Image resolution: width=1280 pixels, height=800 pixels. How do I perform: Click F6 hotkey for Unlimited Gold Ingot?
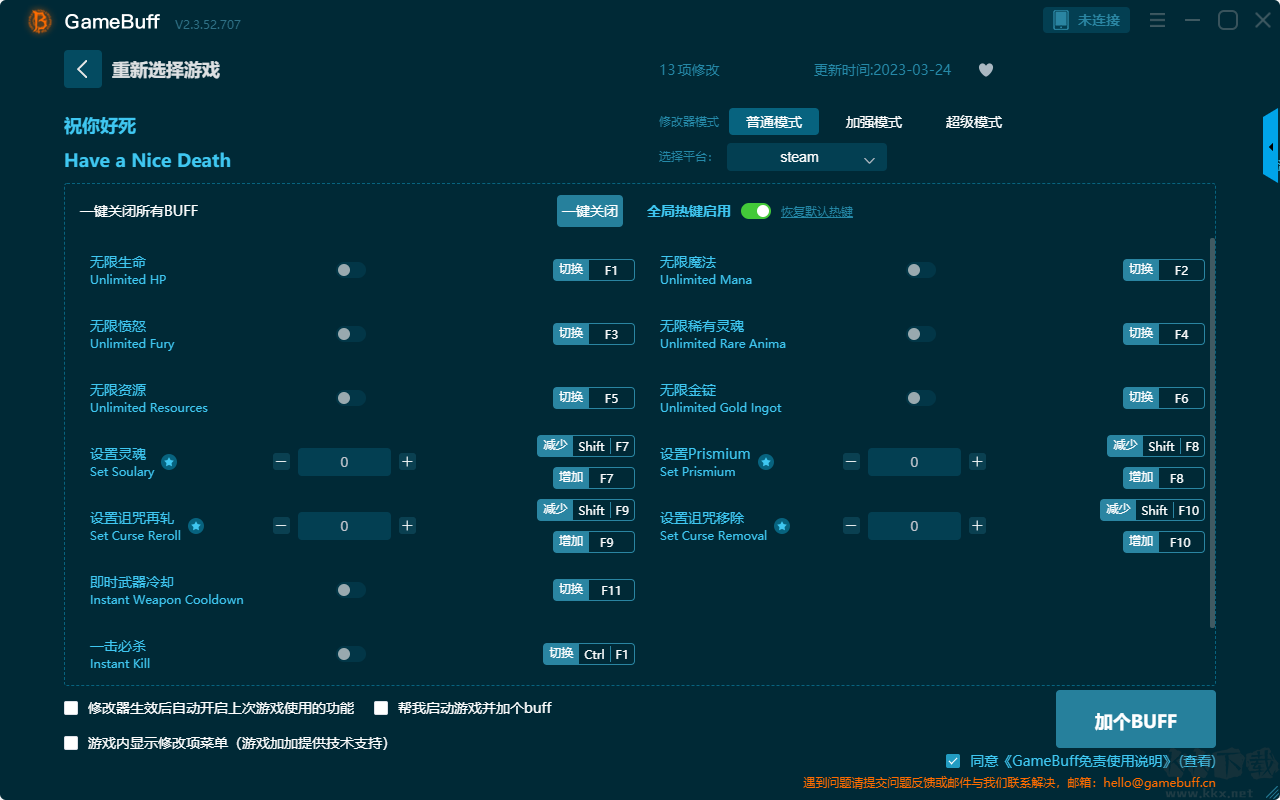1164,398
